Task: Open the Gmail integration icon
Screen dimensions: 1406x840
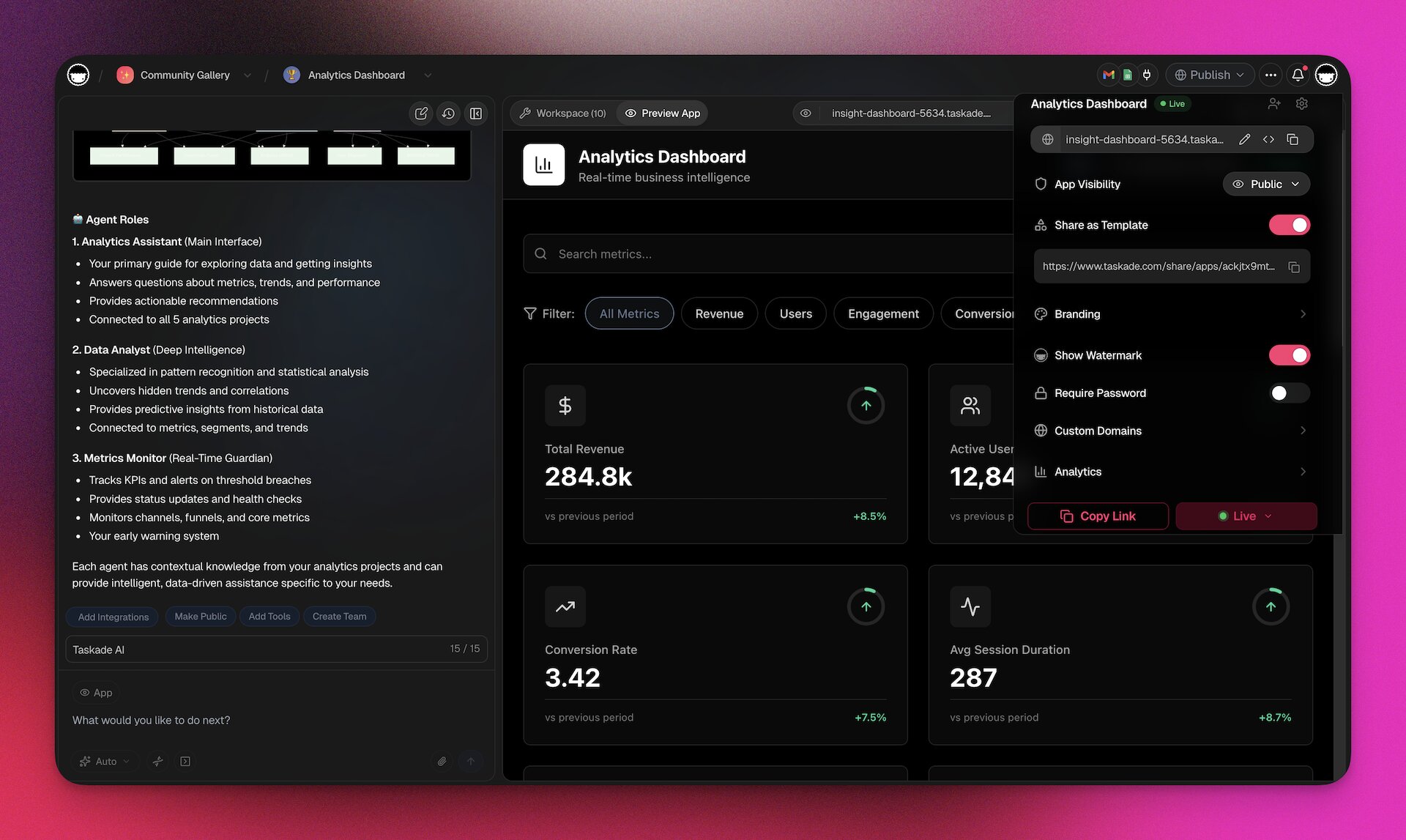Action: tap(1108, 74)
